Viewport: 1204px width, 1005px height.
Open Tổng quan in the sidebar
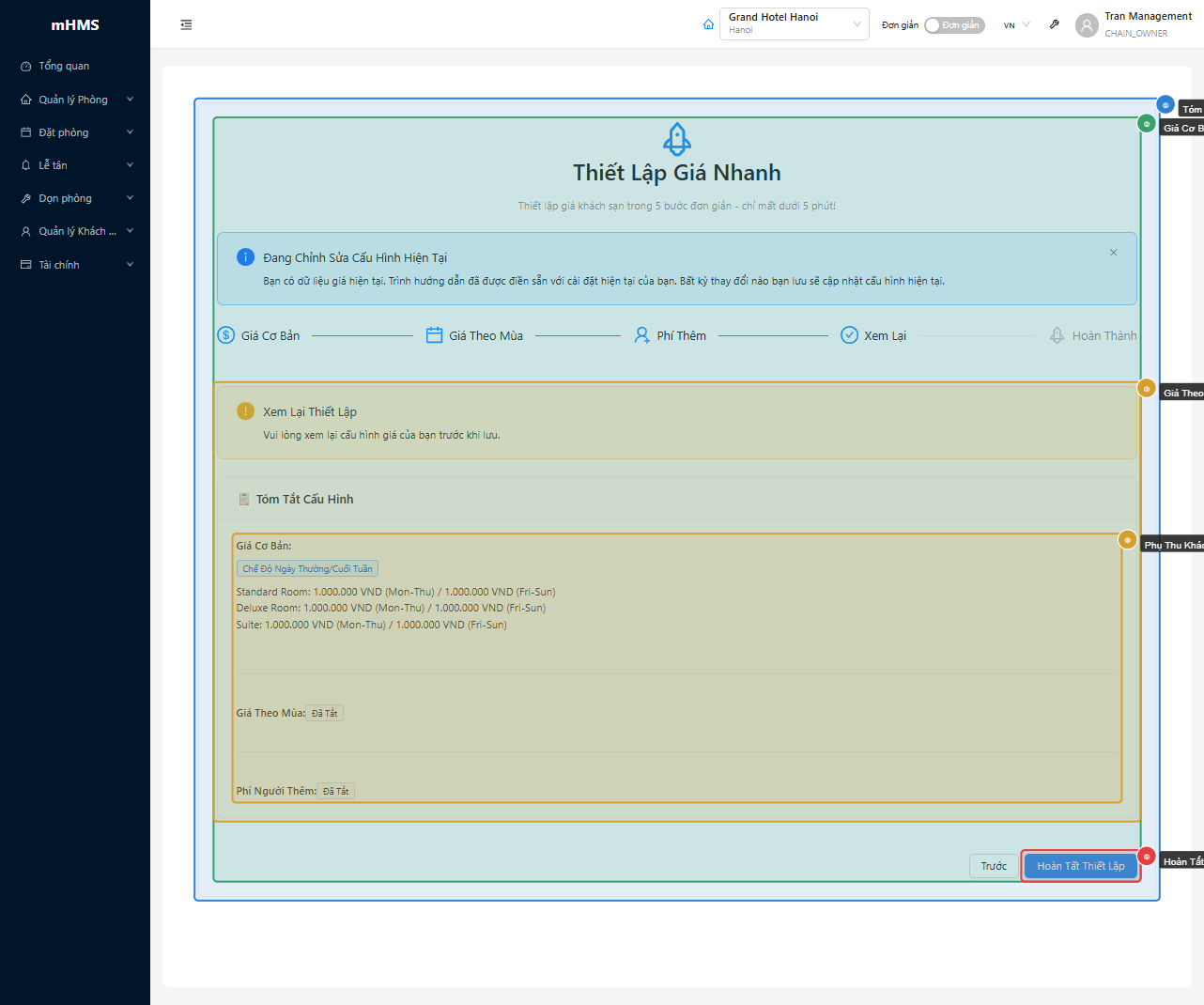pos(64,66)
